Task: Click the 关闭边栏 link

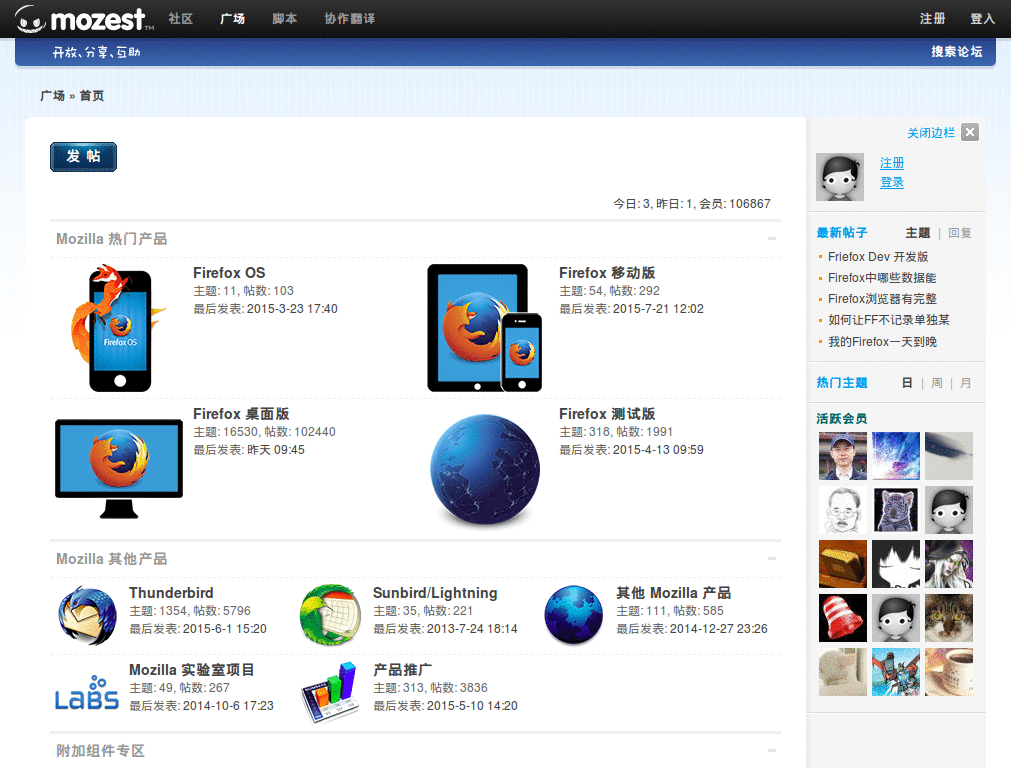Action: 931,133
